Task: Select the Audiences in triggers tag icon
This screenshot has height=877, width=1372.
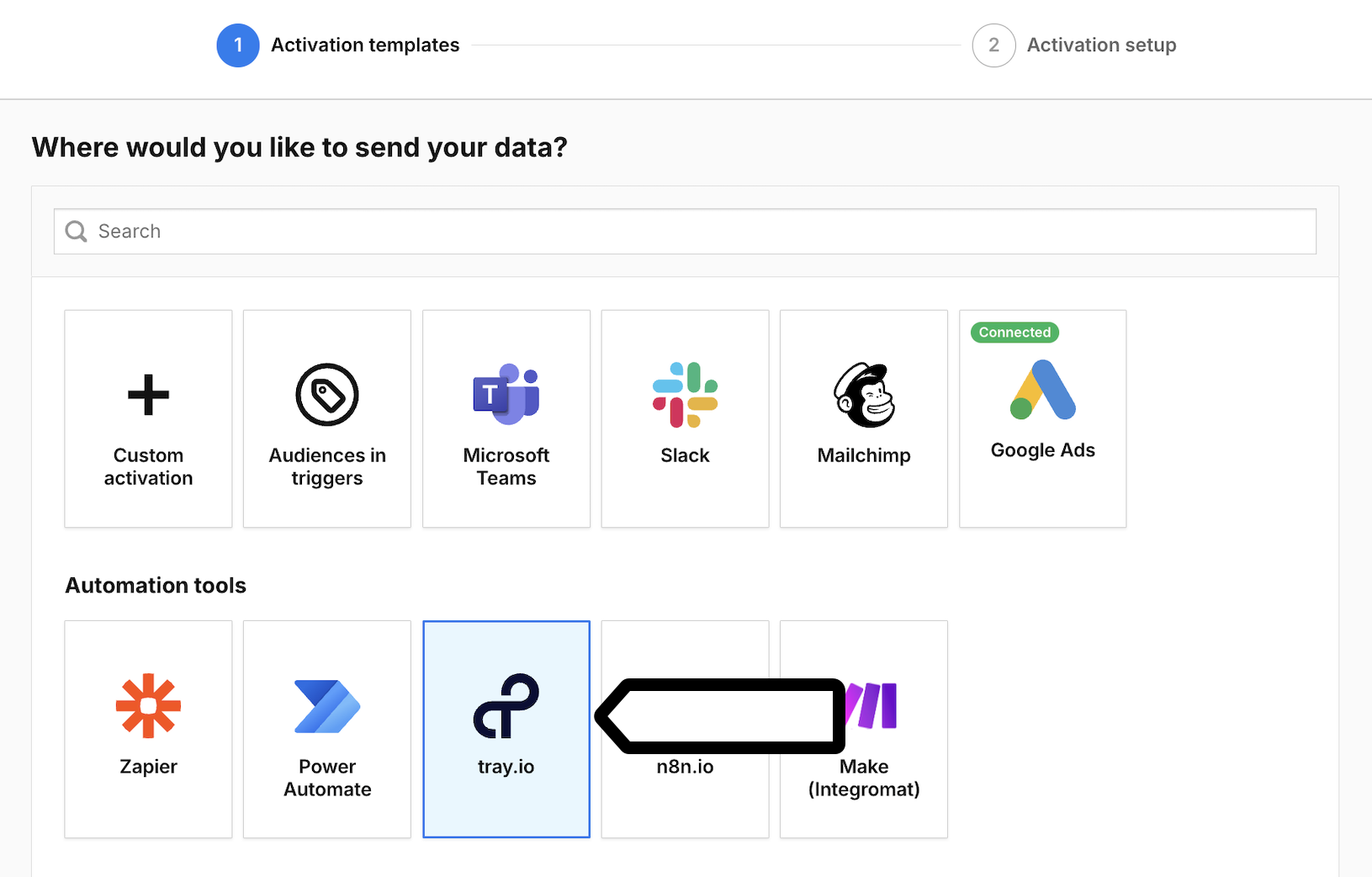Action: click(x=327, y=395)
